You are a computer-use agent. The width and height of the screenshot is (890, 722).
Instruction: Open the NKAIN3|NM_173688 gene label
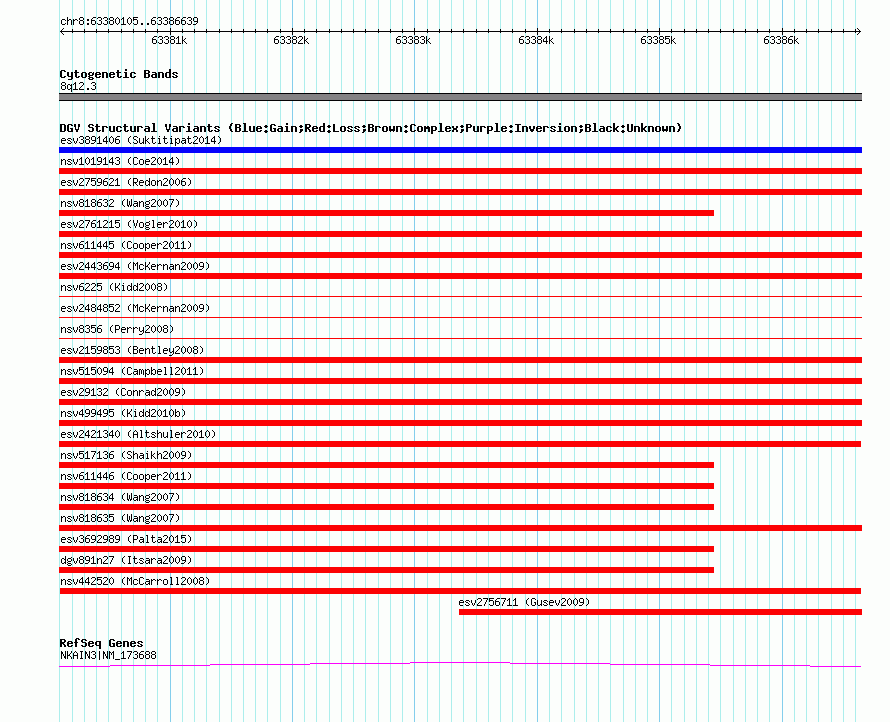point(108,655)
